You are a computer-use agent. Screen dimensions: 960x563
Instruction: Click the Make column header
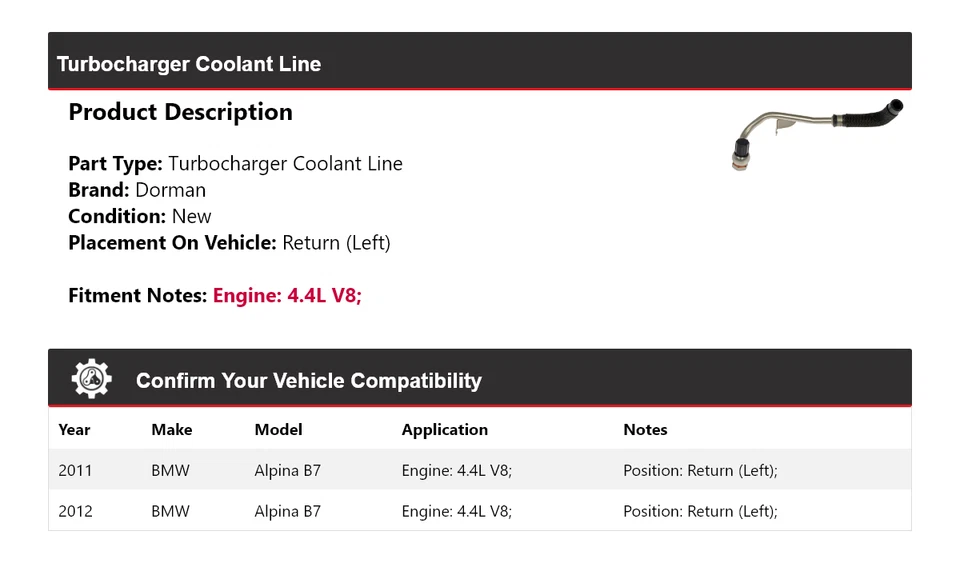pyautogui.click(x=171, y=430)
